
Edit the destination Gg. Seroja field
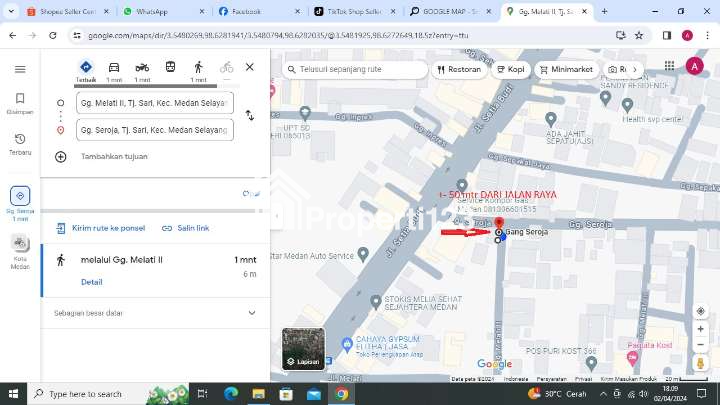tap(155, 130)
